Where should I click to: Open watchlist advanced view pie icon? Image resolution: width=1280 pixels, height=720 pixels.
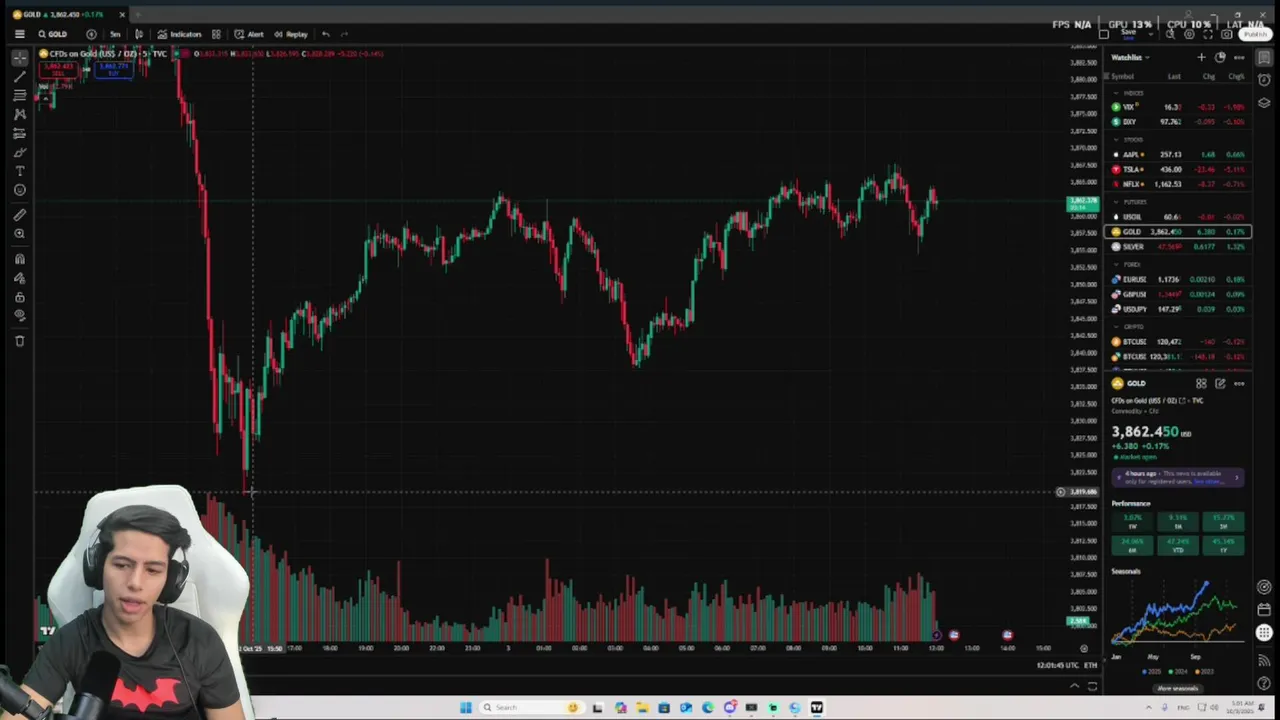click(x=1220, y=57)
